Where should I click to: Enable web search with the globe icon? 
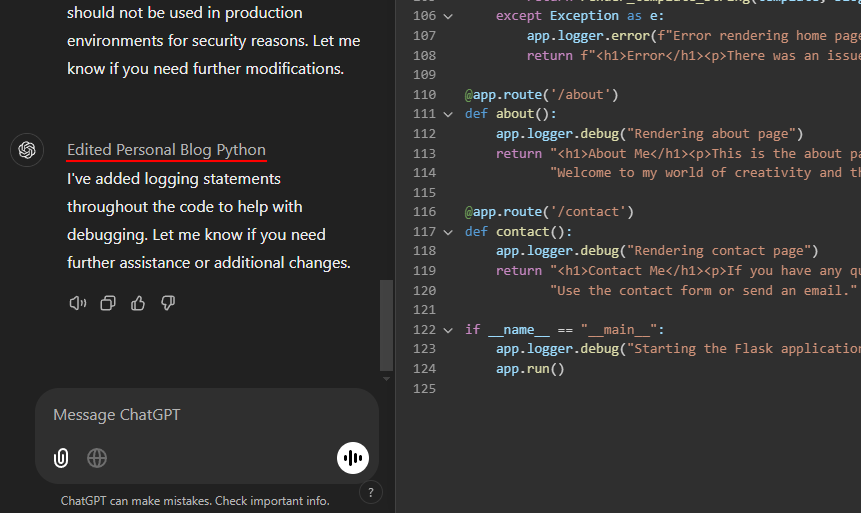[97, 458]
